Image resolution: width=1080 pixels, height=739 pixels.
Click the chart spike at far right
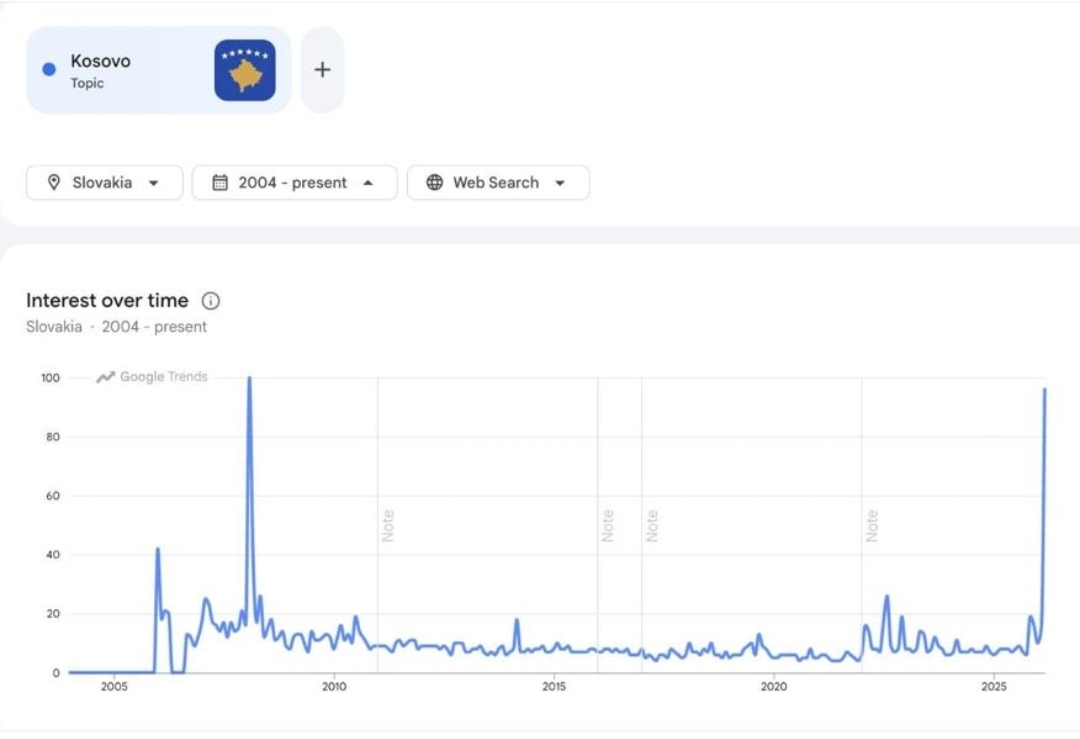click(1045, 390)
